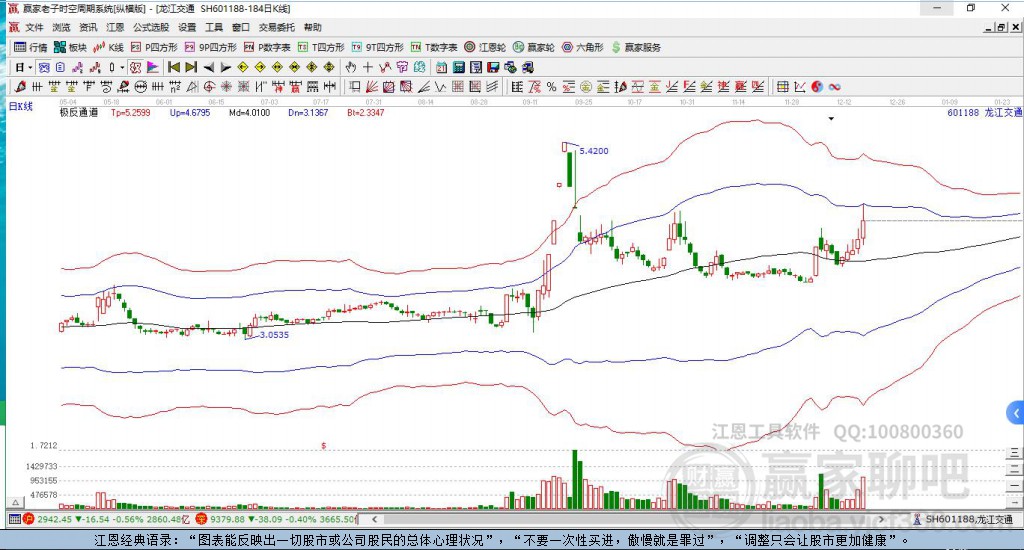The width and height of the screenshot is (1024, 550).
Task: Open the 江恩轮 Gann wheel
Action: [x=485, y=47]
